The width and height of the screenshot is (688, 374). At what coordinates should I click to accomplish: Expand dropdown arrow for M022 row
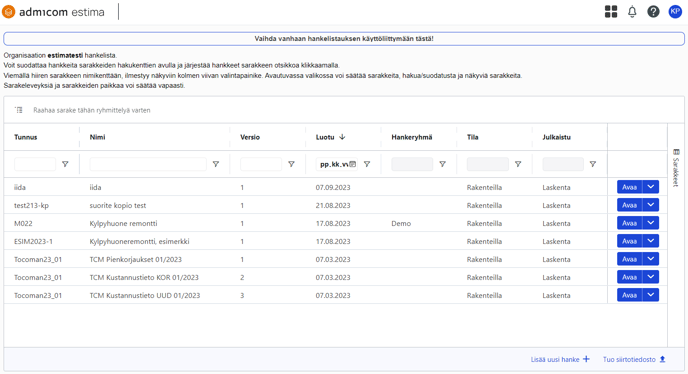click(651, 223)
